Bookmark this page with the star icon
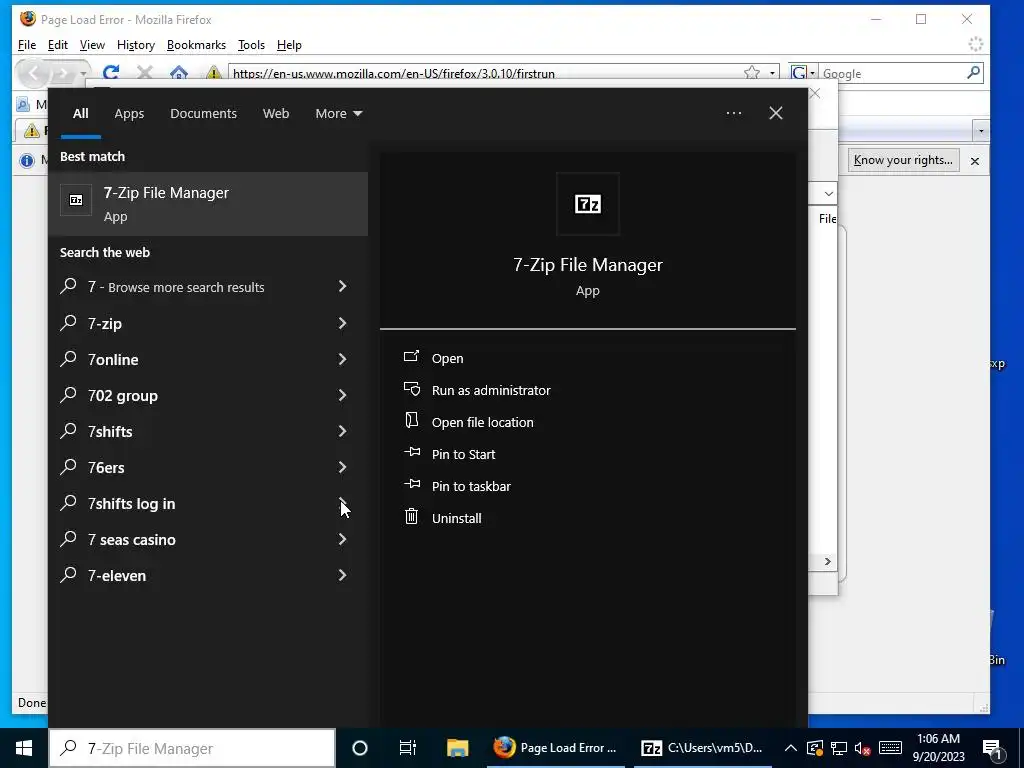The width and height of the screenshot is (1024, 768). (x=752, y=73)
